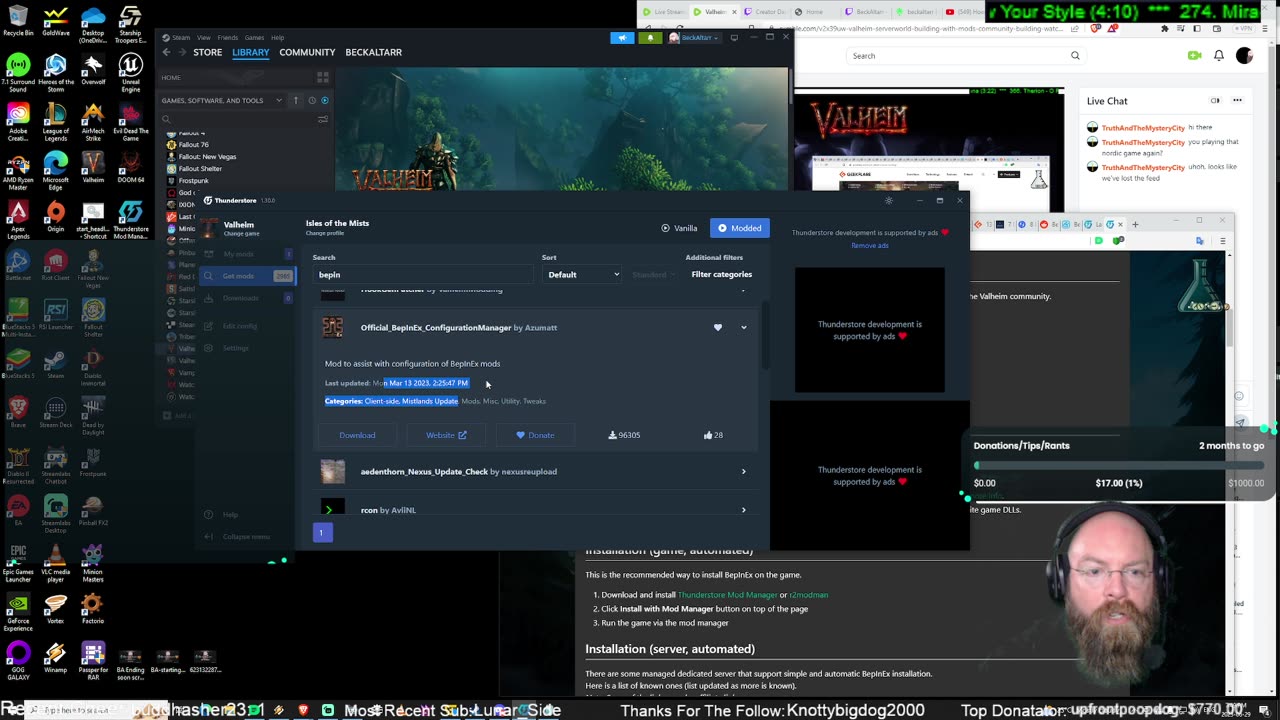Viewport: 1280px width, 720px height.
Task: Toggle Thunderstore light/dark theme sun icon
Action: pyautogui.click(x=889, y=200)
